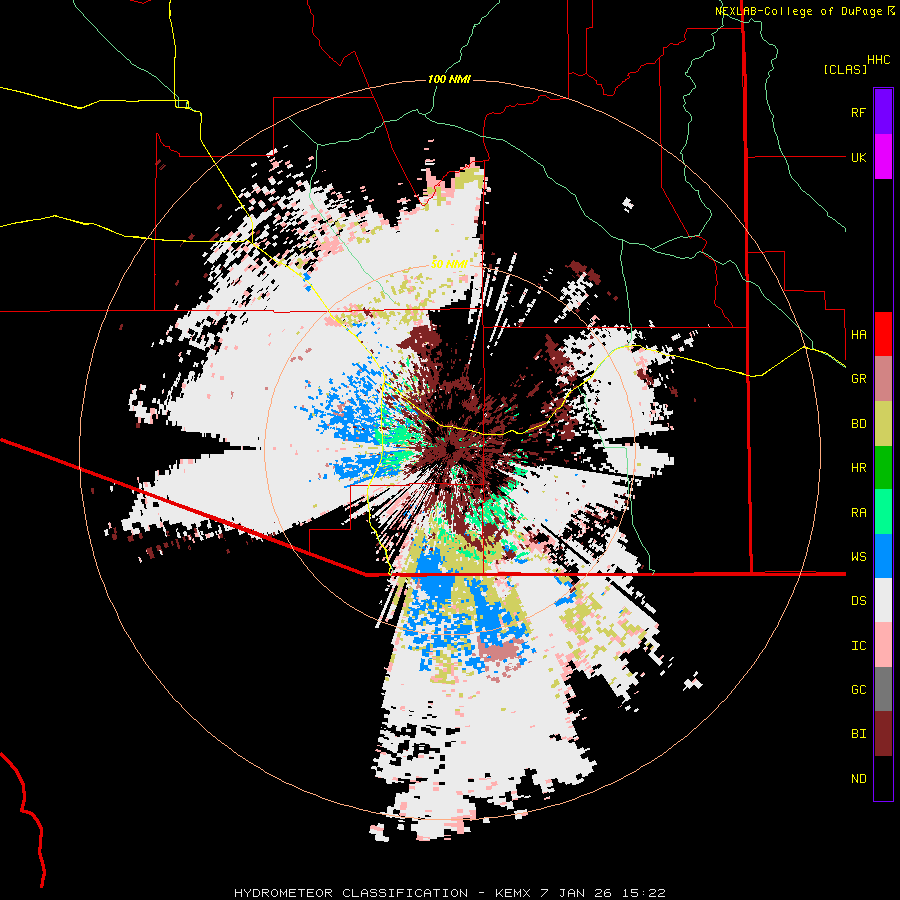Click the ND legend label
Viewport: 900px width, 900px height.
[x=858, y=779]
